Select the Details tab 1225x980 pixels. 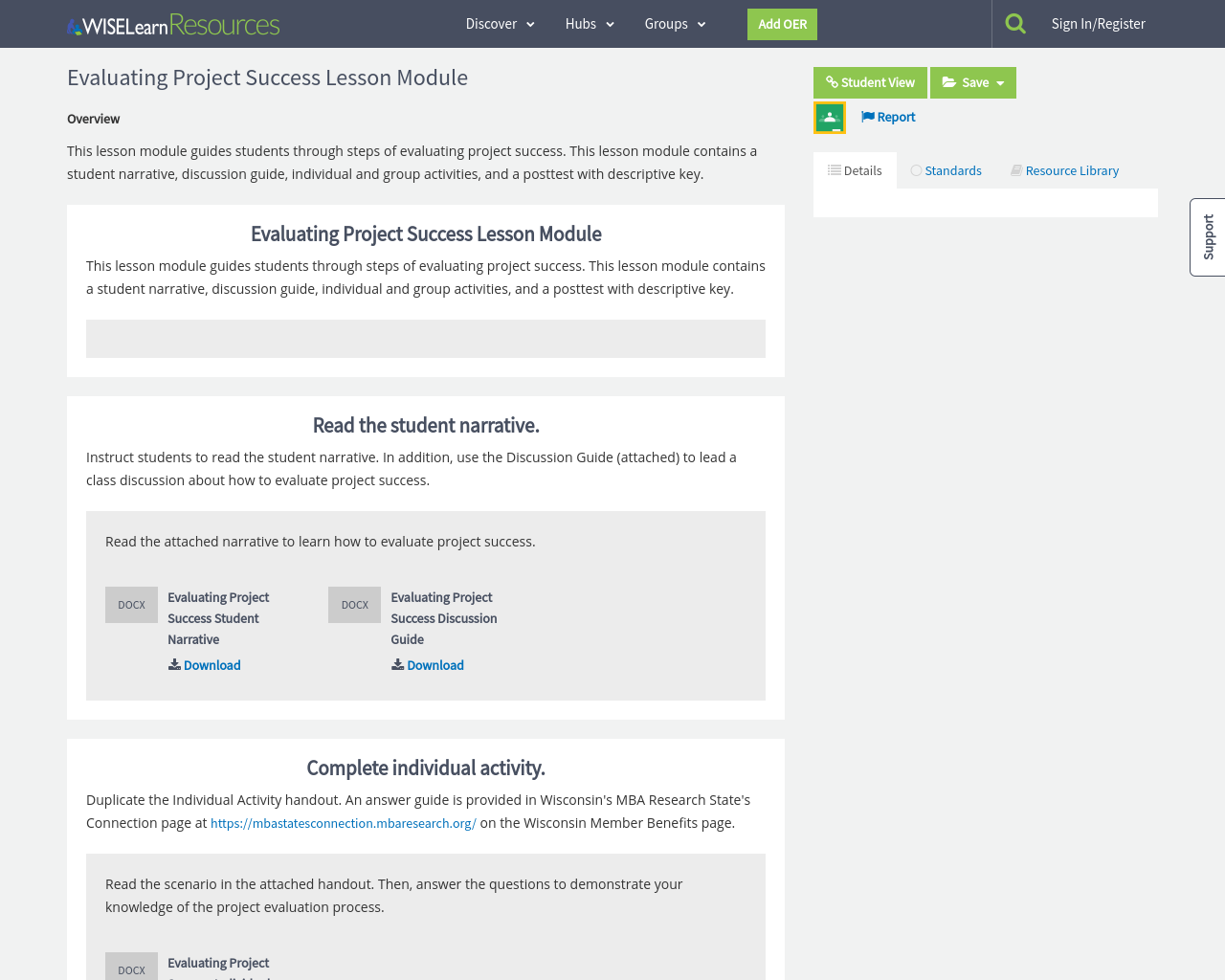tap(855, 169)
